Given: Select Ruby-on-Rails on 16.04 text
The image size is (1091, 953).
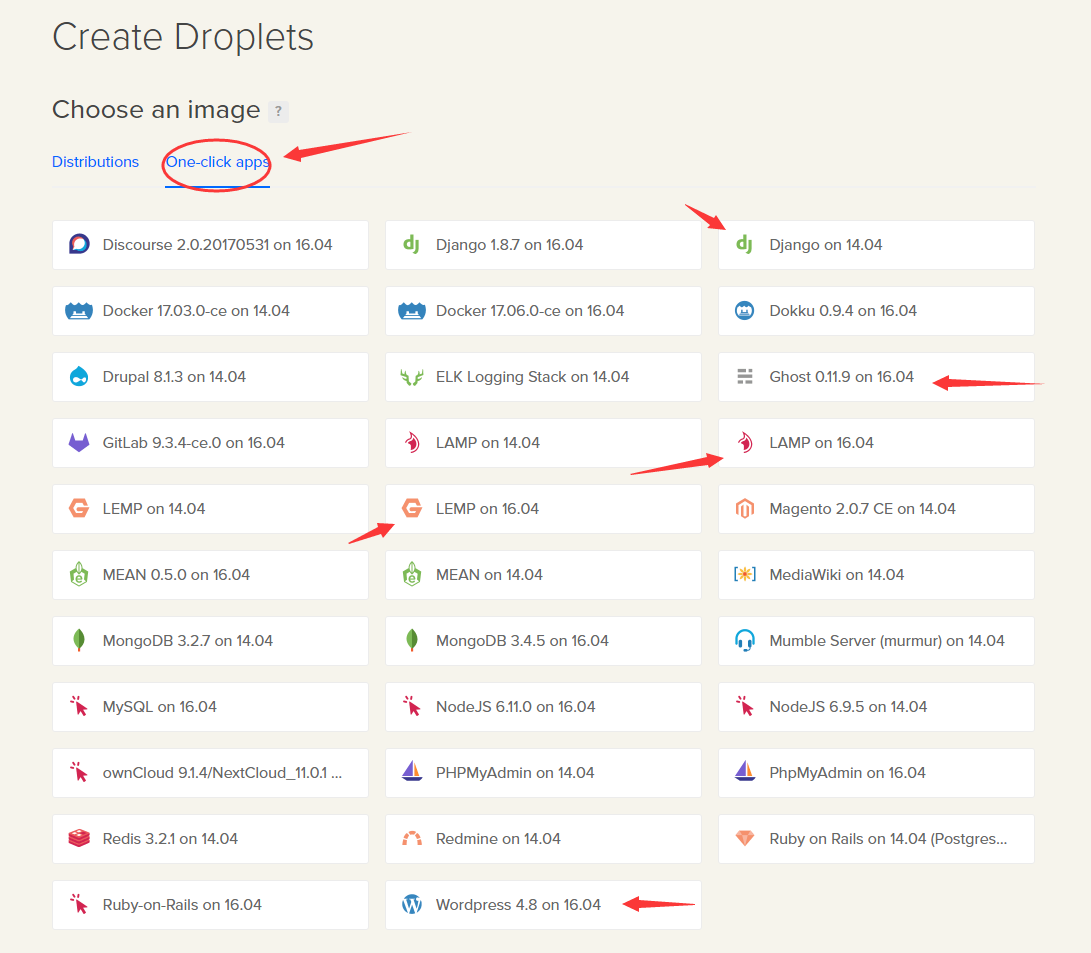Looking at the screenshot, I should point(182,905).
